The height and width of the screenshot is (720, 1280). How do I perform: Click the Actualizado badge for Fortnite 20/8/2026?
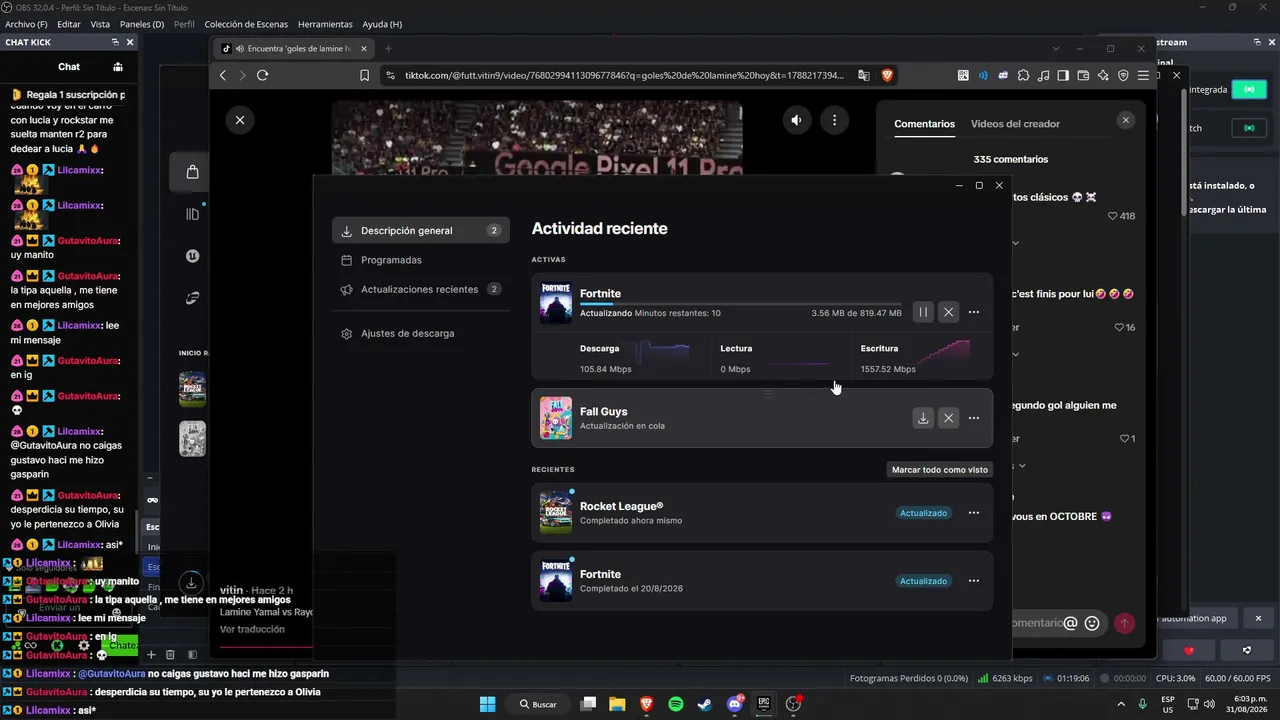click(923, 581)
